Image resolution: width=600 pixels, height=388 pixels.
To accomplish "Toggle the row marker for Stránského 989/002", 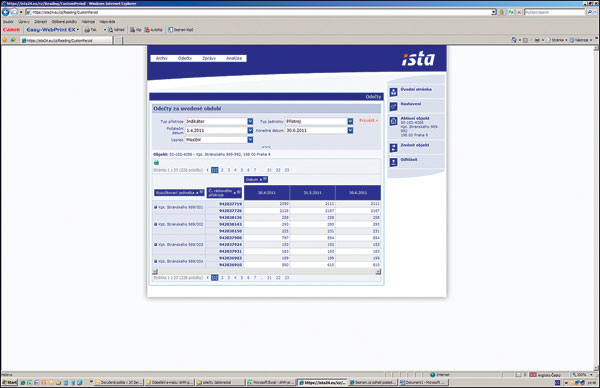I will click(156, 224).
